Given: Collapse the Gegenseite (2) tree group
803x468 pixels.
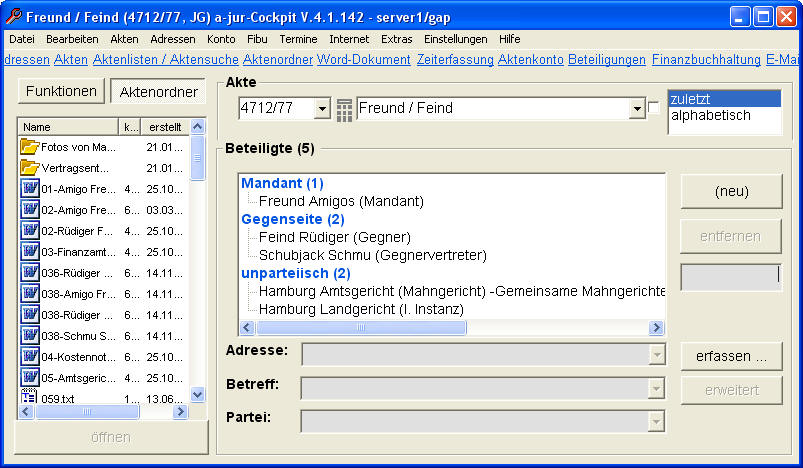Looking at the screenshot, I should pos(292,219).
